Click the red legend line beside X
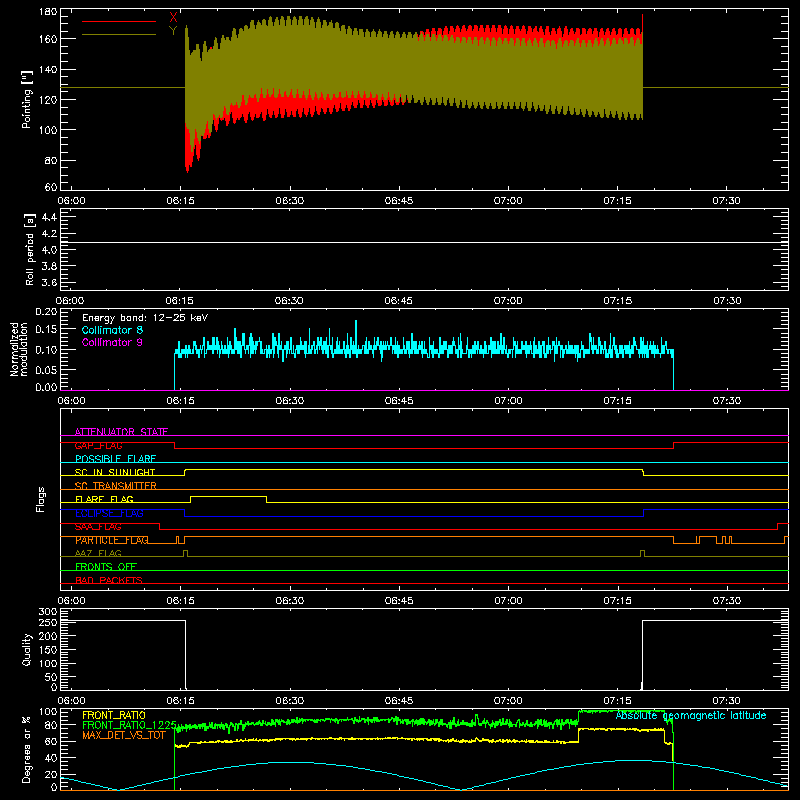This screenshot has width=800, height=800. coord(119,21)
